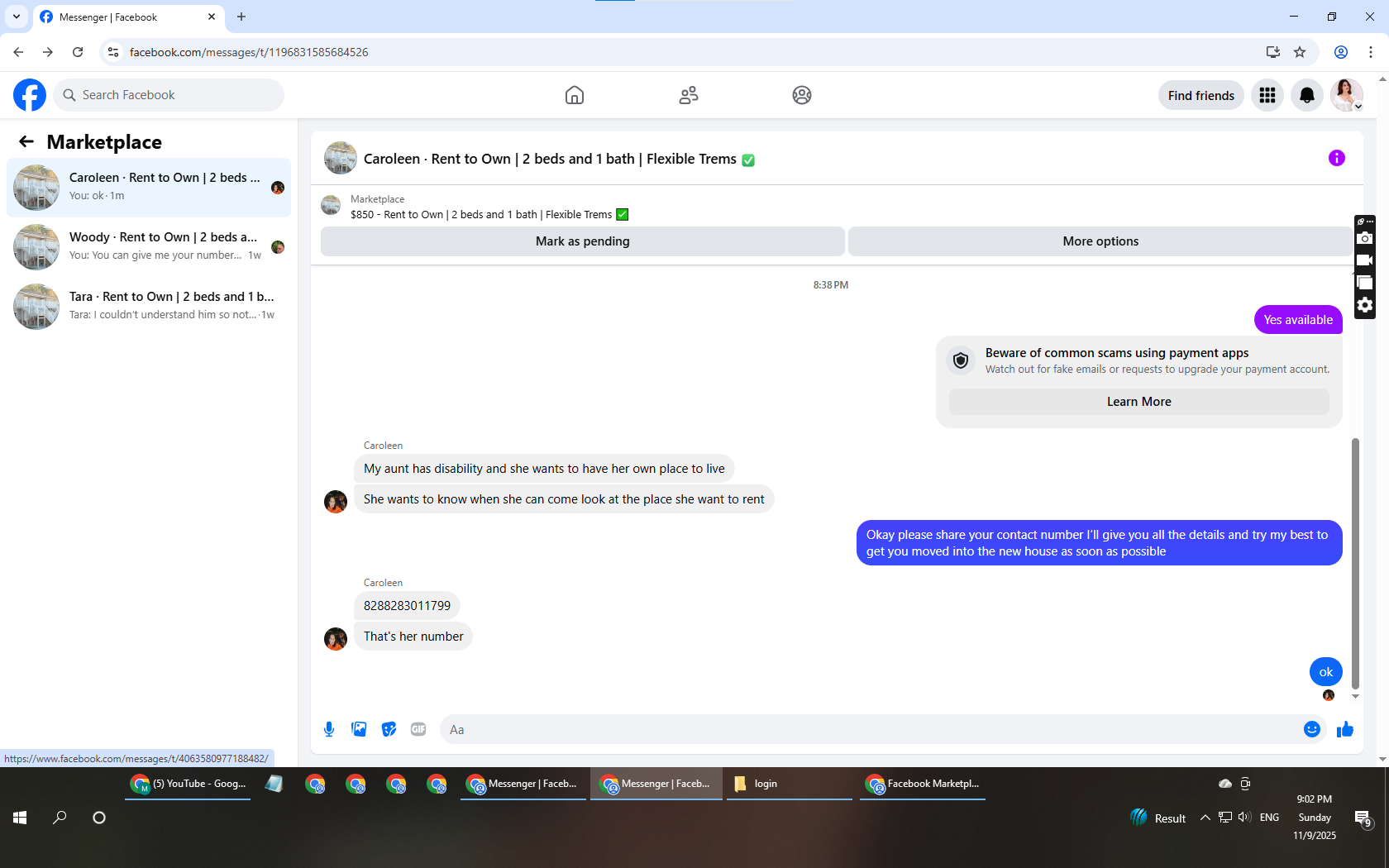Open the gear settings in floating toolbar
1389x868 pixels.
(1365, 305)
